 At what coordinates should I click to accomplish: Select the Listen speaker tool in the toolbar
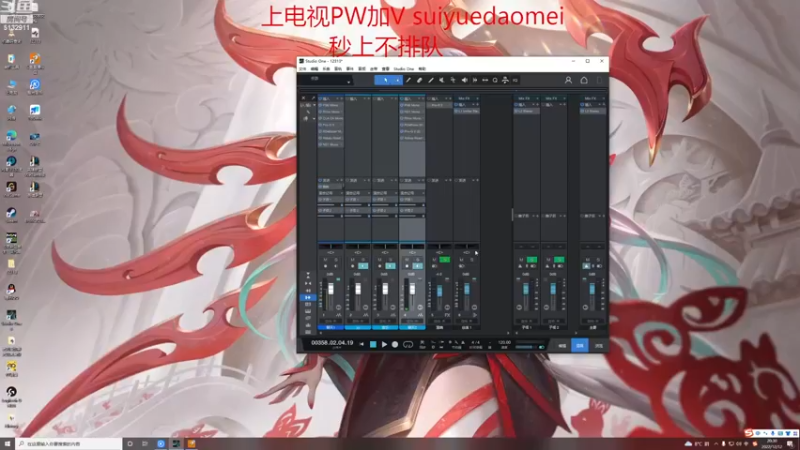(x=464, y=80)
